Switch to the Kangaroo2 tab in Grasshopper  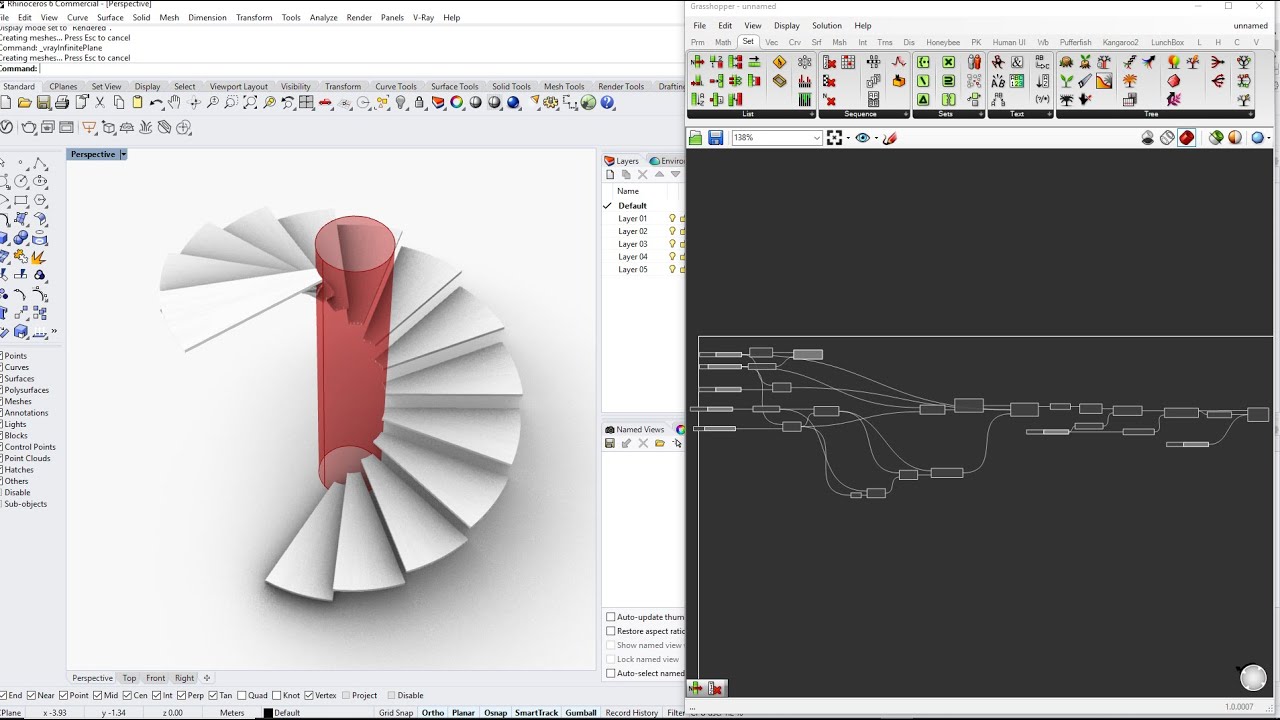pos(1120,42)
